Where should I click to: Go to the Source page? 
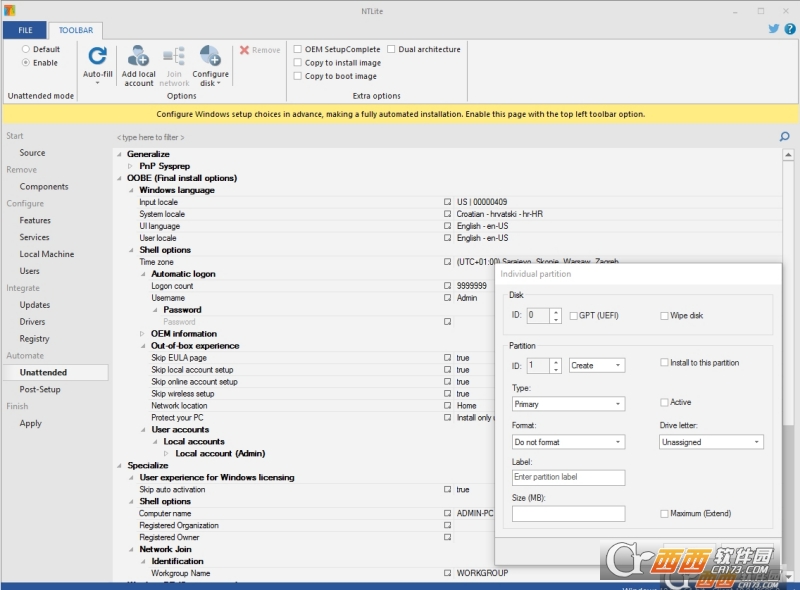(x=32, y=153)
